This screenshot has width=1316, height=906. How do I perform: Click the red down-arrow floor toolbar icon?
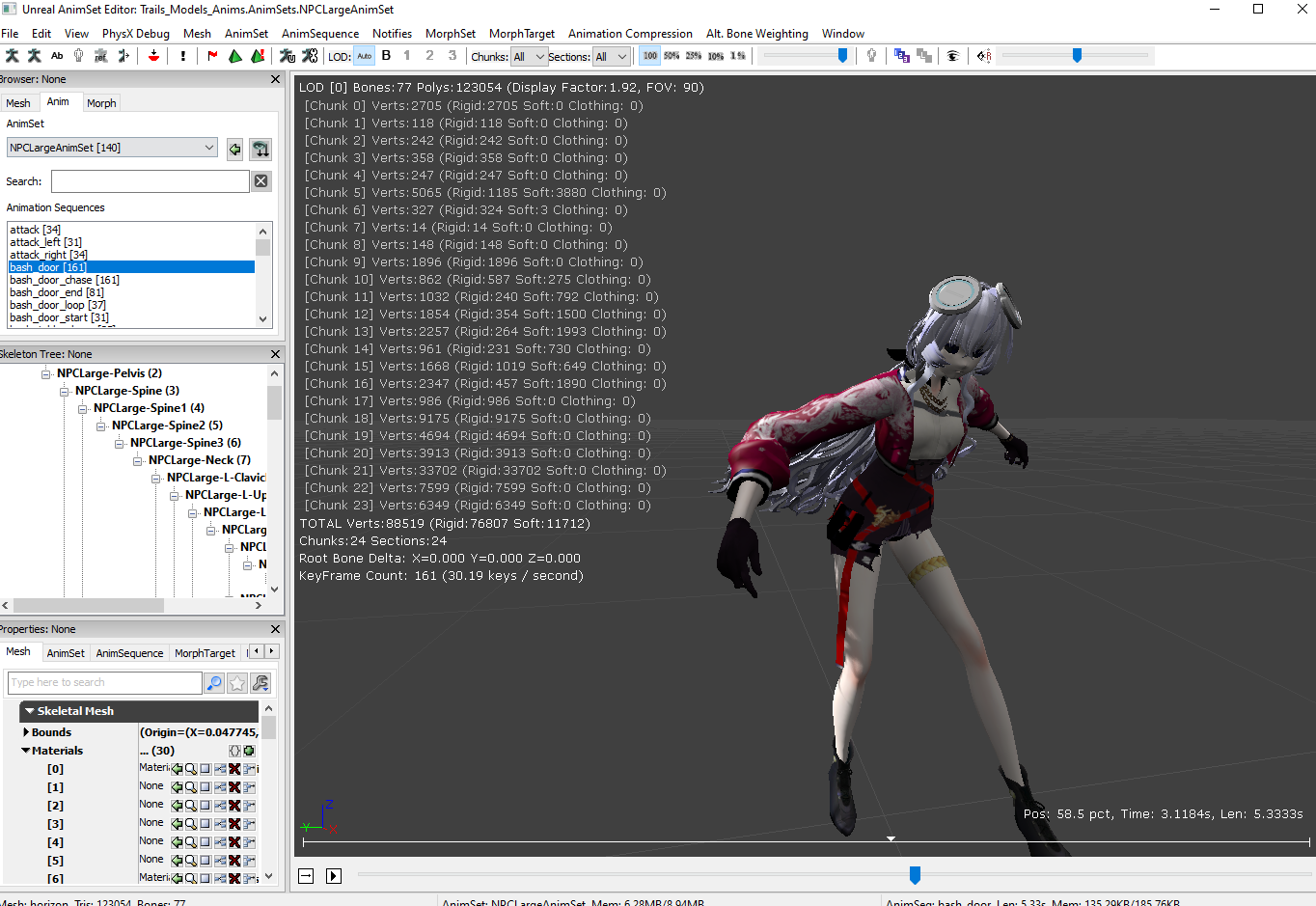[153, 56]
